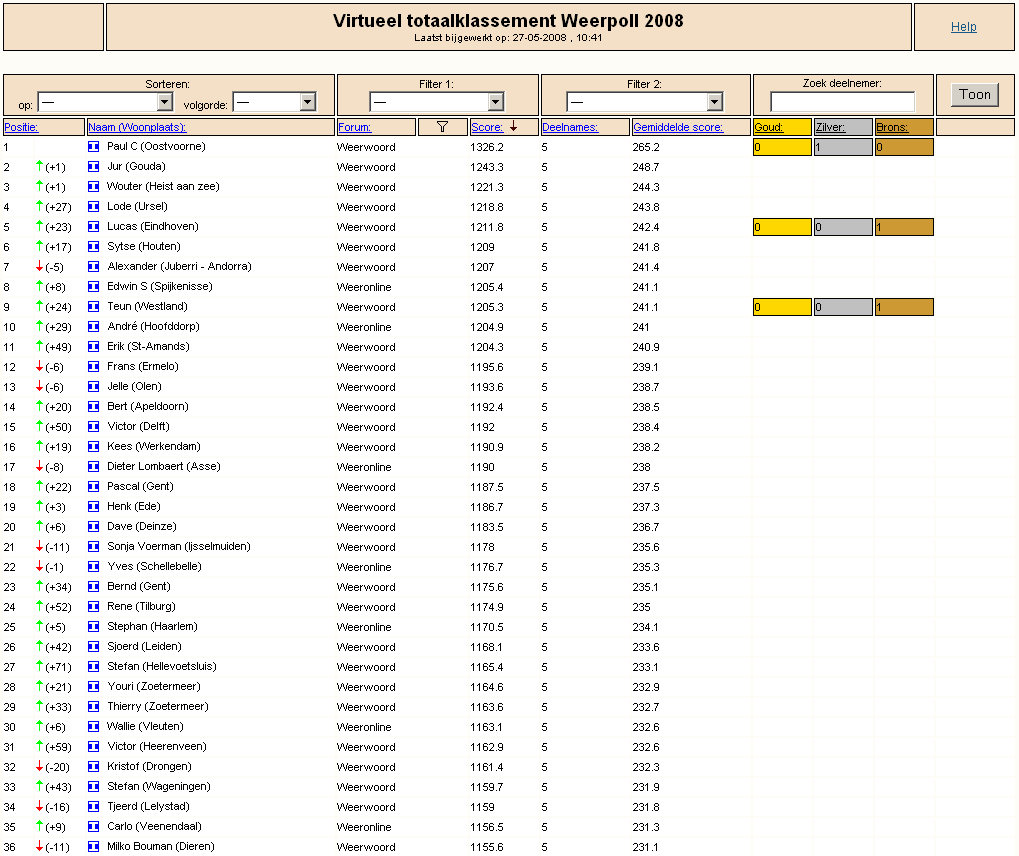Sort by the Gemiddelde score column header
Image resolution: width=1019 pixels, height=856 pixels.
click(x=678, y=127)
